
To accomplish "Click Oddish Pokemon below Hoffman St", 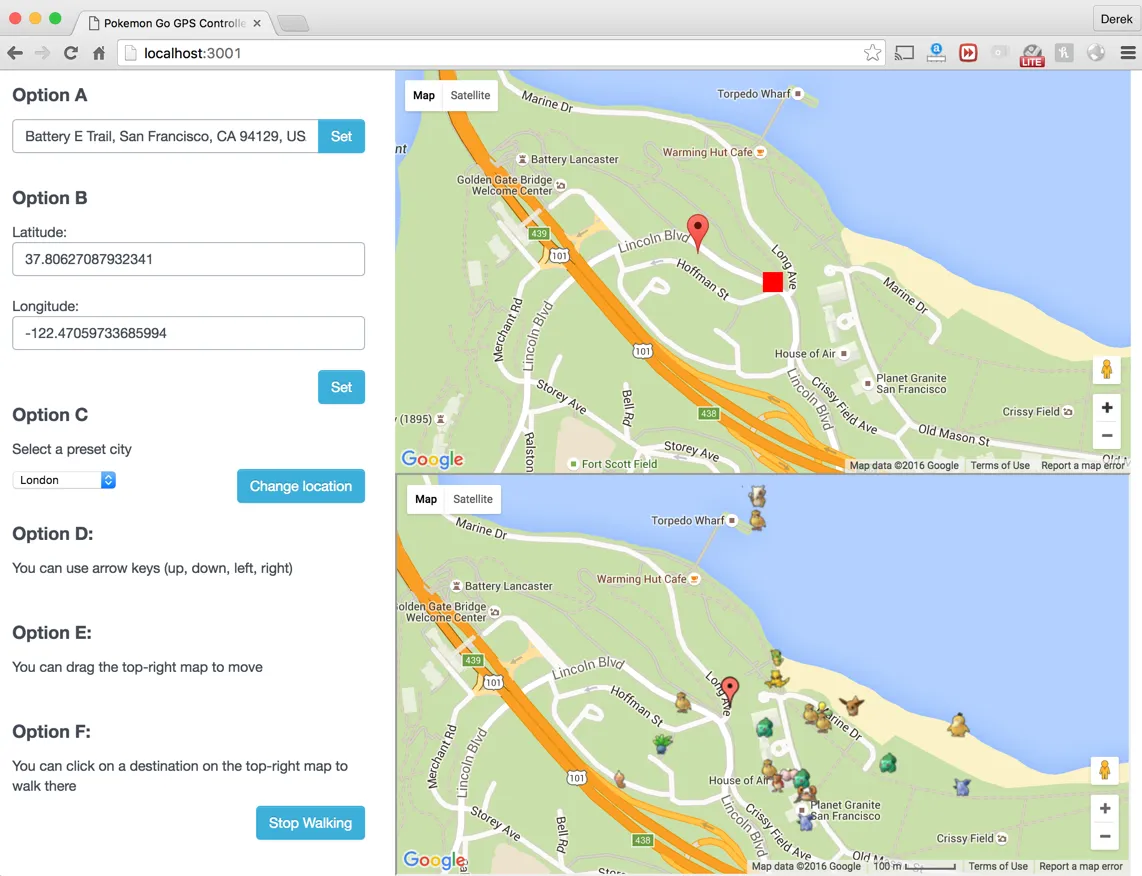I will coord(662,743).
